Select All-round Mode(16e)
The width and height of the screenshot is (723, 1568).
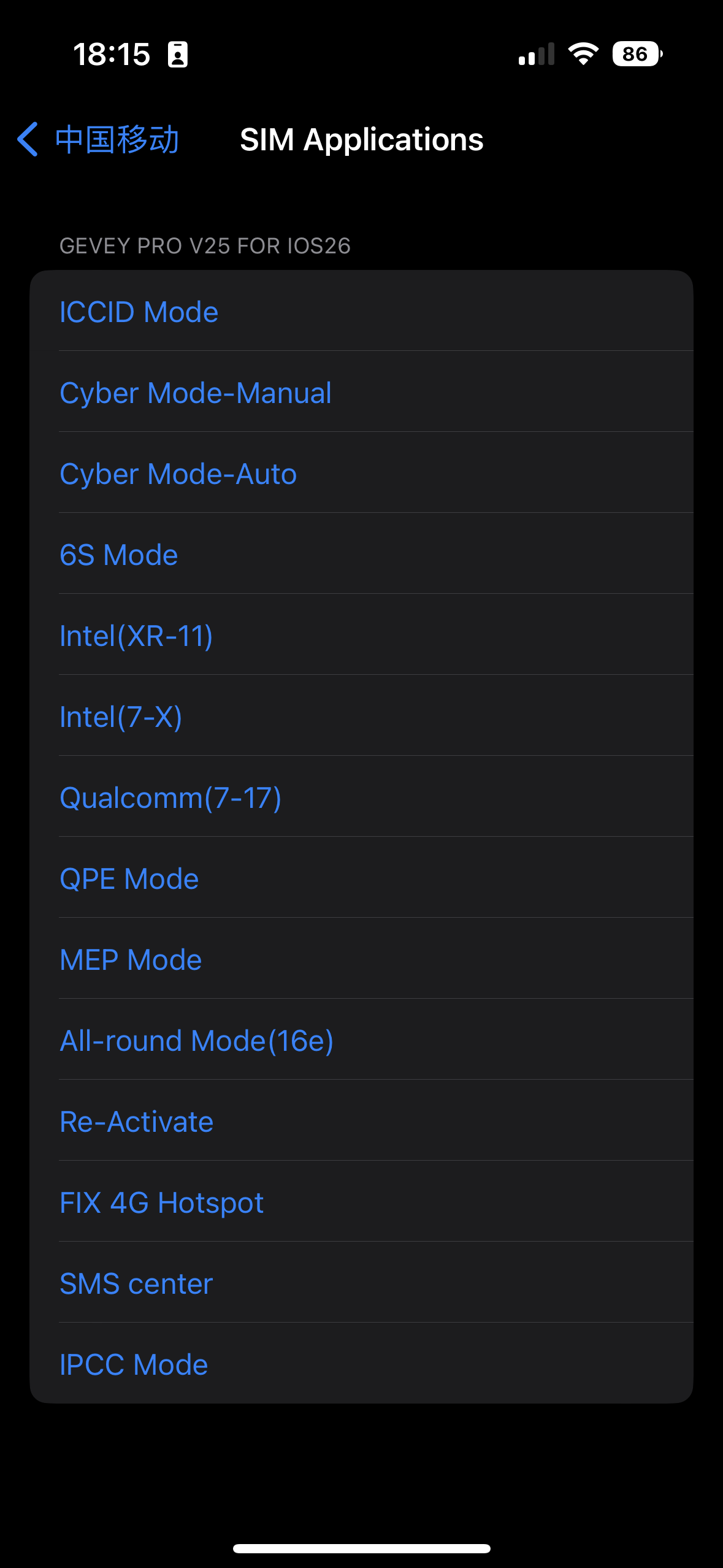(196, 1040)
